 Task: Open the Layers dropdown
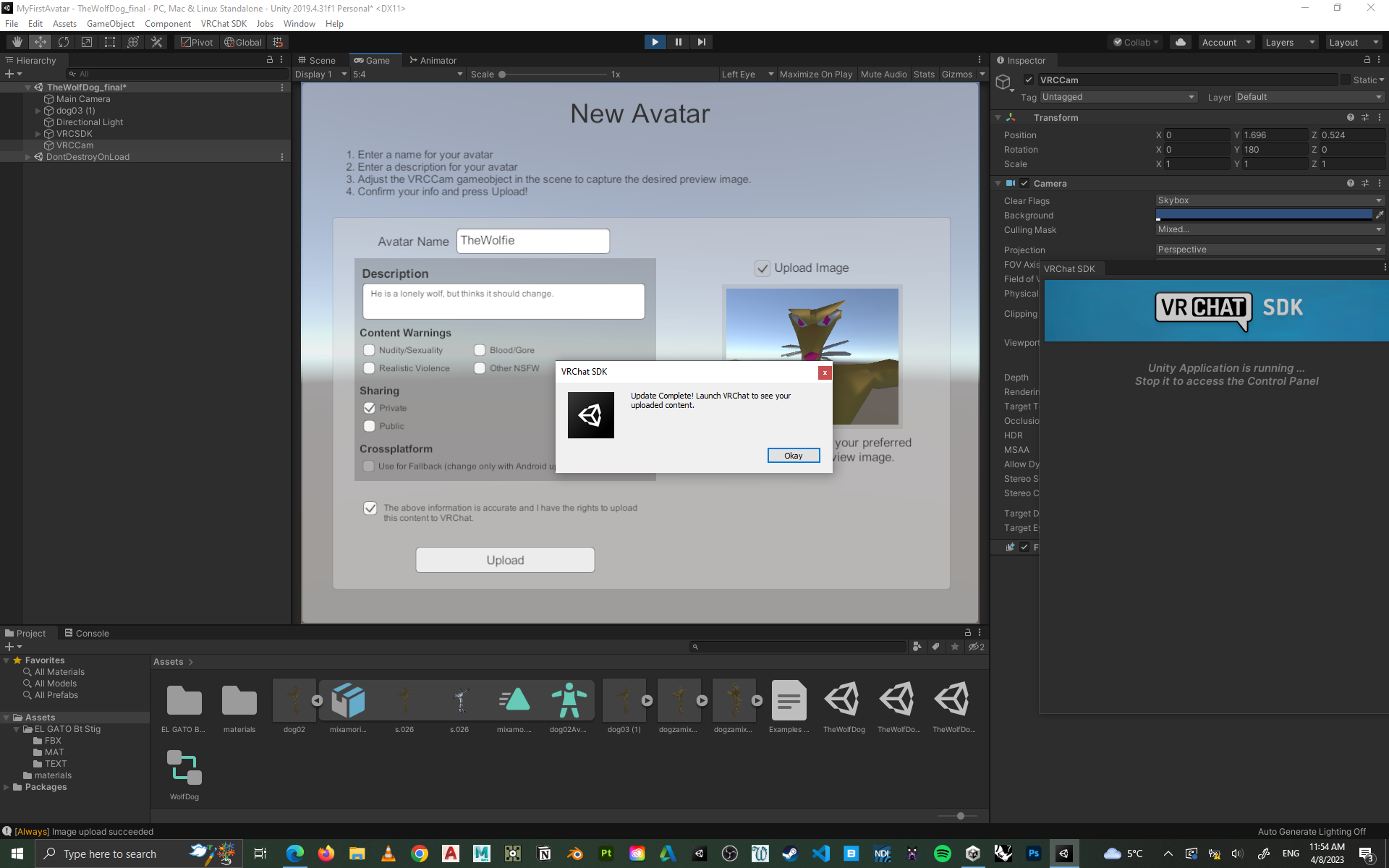point(1289,42)
